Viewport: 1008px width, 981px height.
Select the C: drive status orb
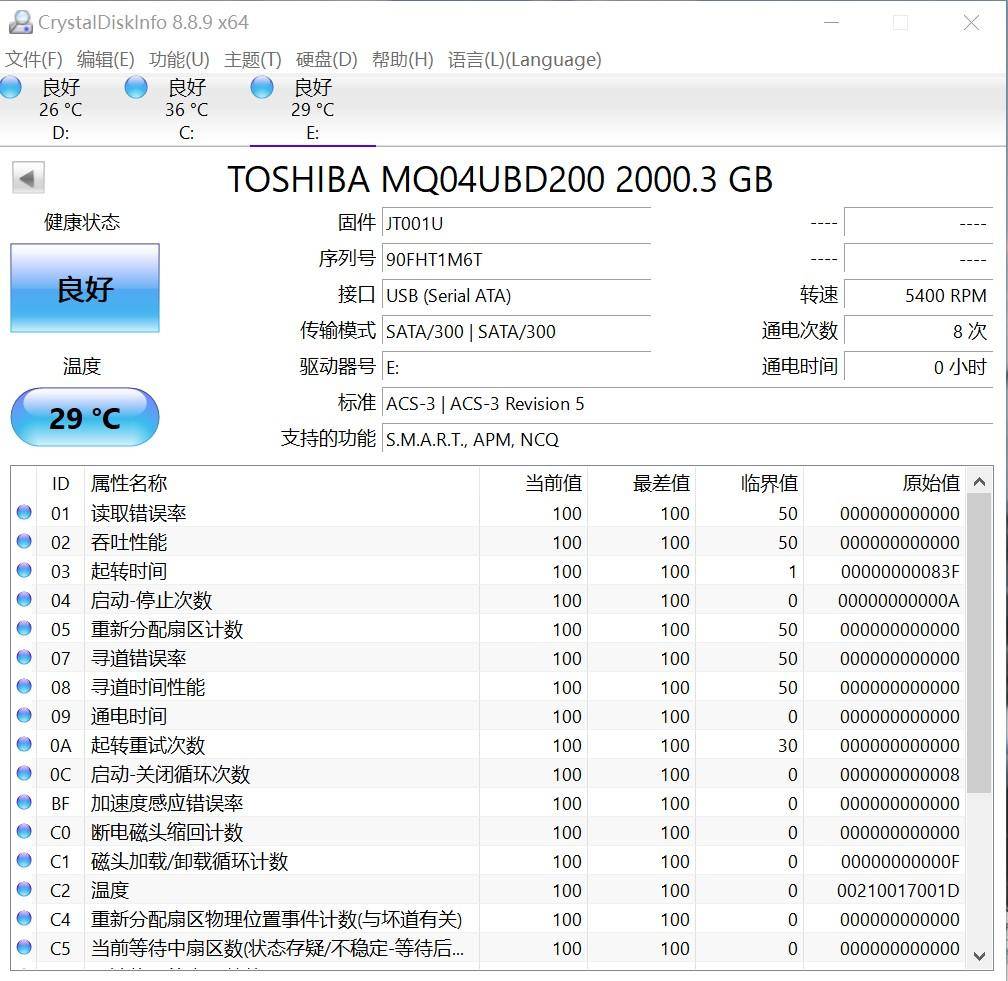point(136,87)
